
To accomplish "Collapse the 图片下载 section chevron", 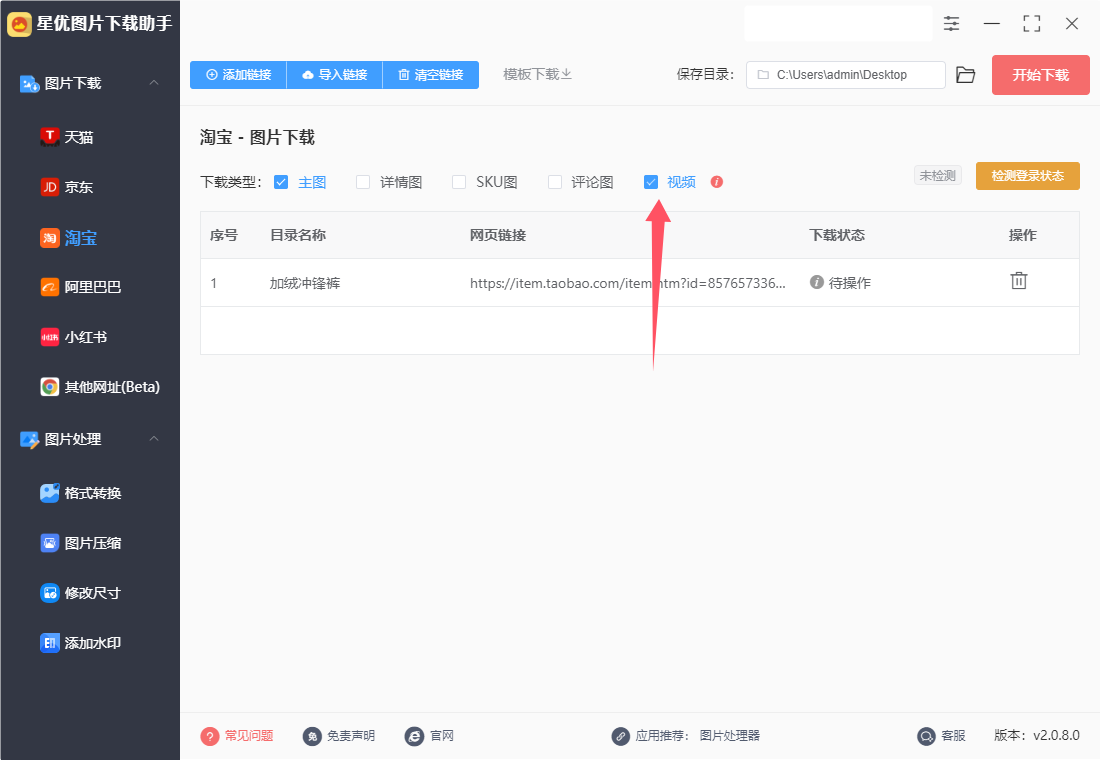I will pyautogui.click(x=154, y=83).
